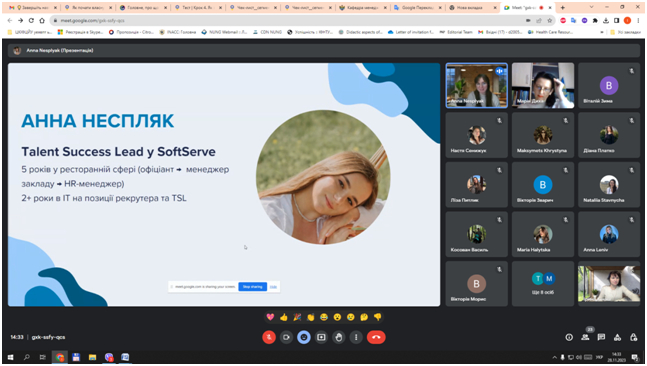Send the party popper reaction

297,317
